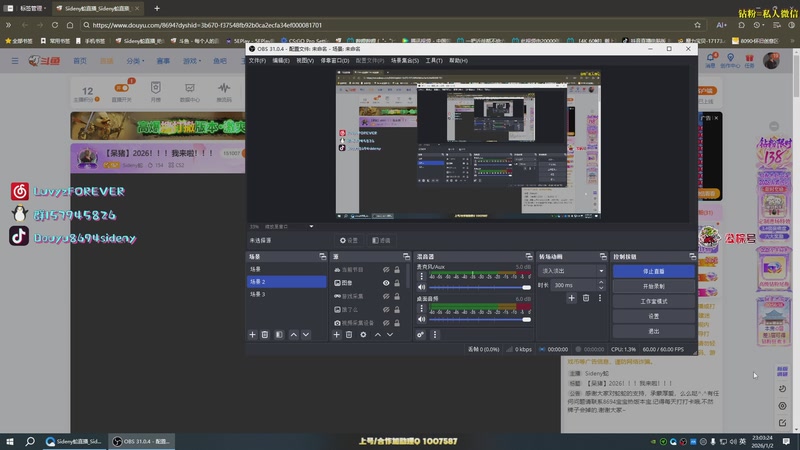Click exit button in controls panel

coord(654,331)
